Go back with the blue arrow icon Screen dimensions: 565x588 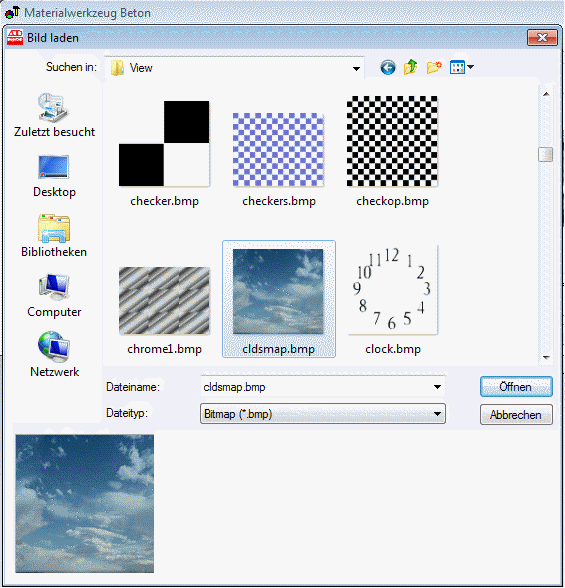[x=388, y=68]
